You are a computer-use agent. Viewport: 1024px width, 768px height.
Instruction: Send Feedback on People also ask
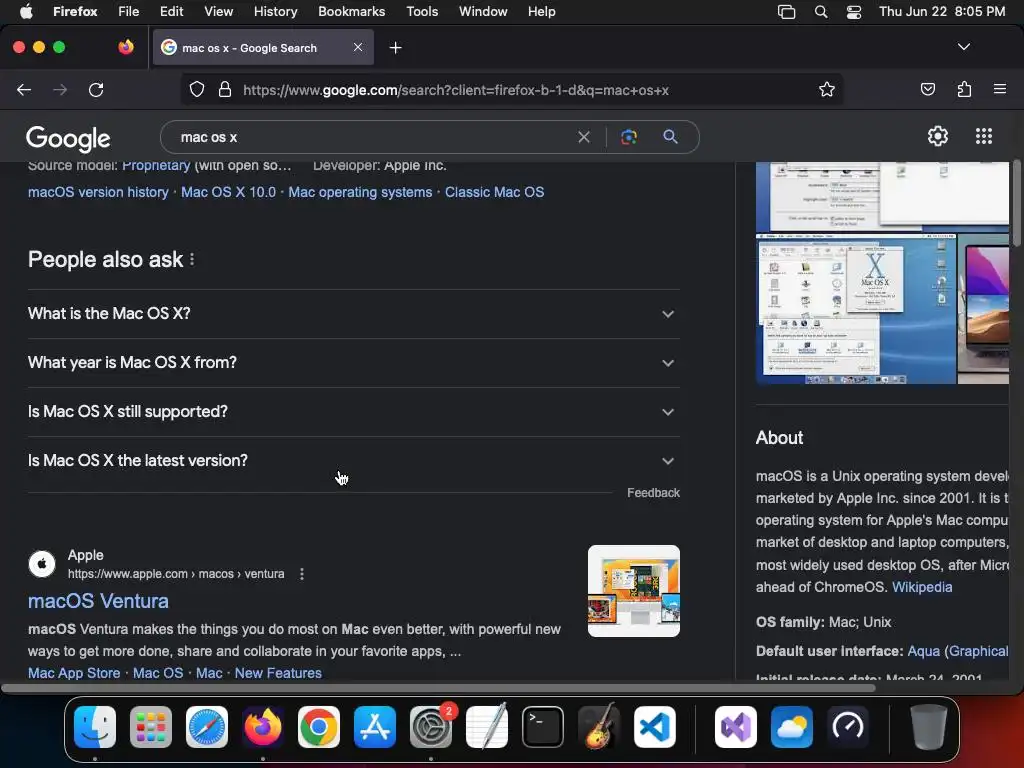coord(653,493)
